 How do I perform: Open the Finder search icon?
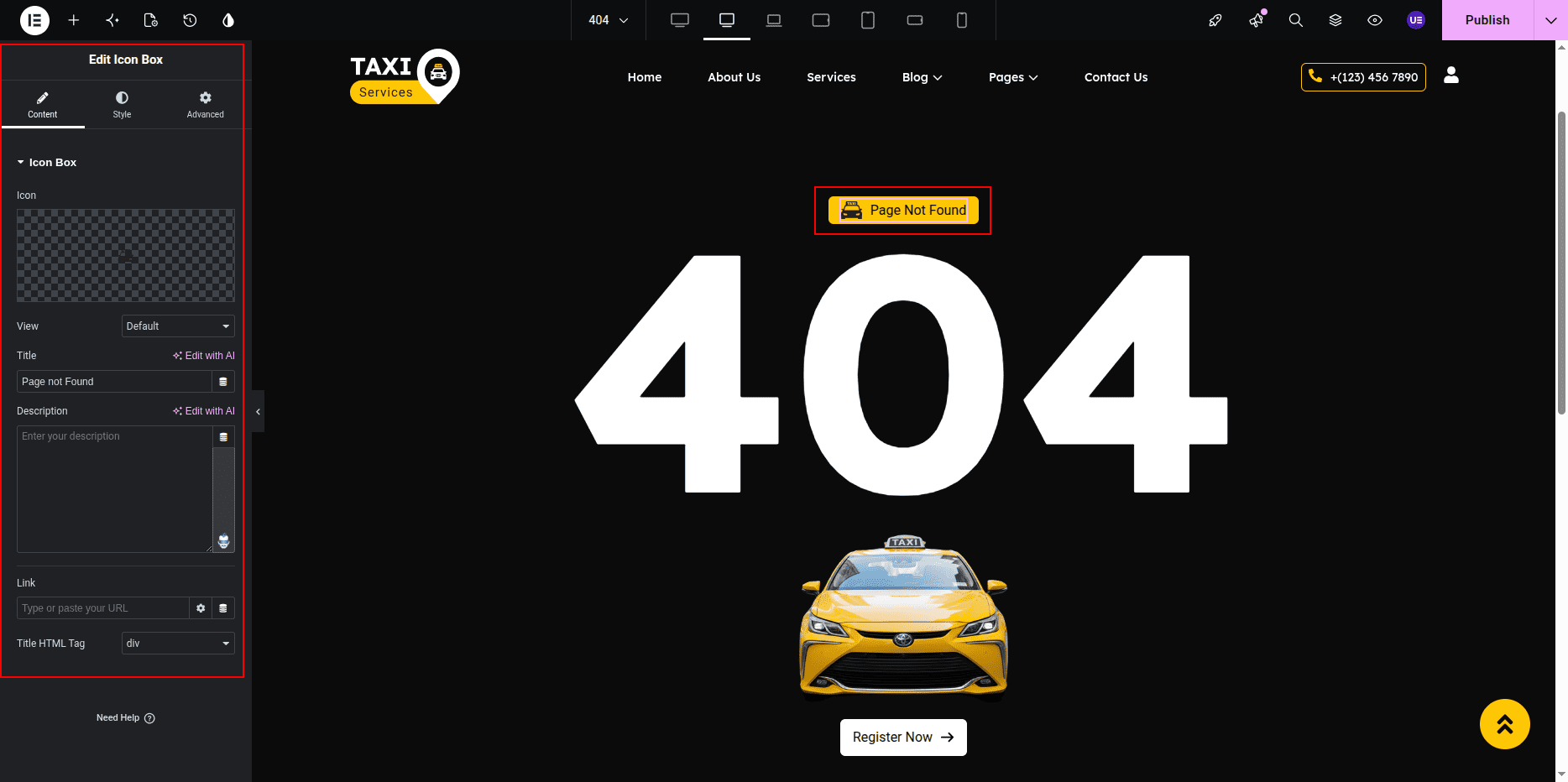[1296, 20]
